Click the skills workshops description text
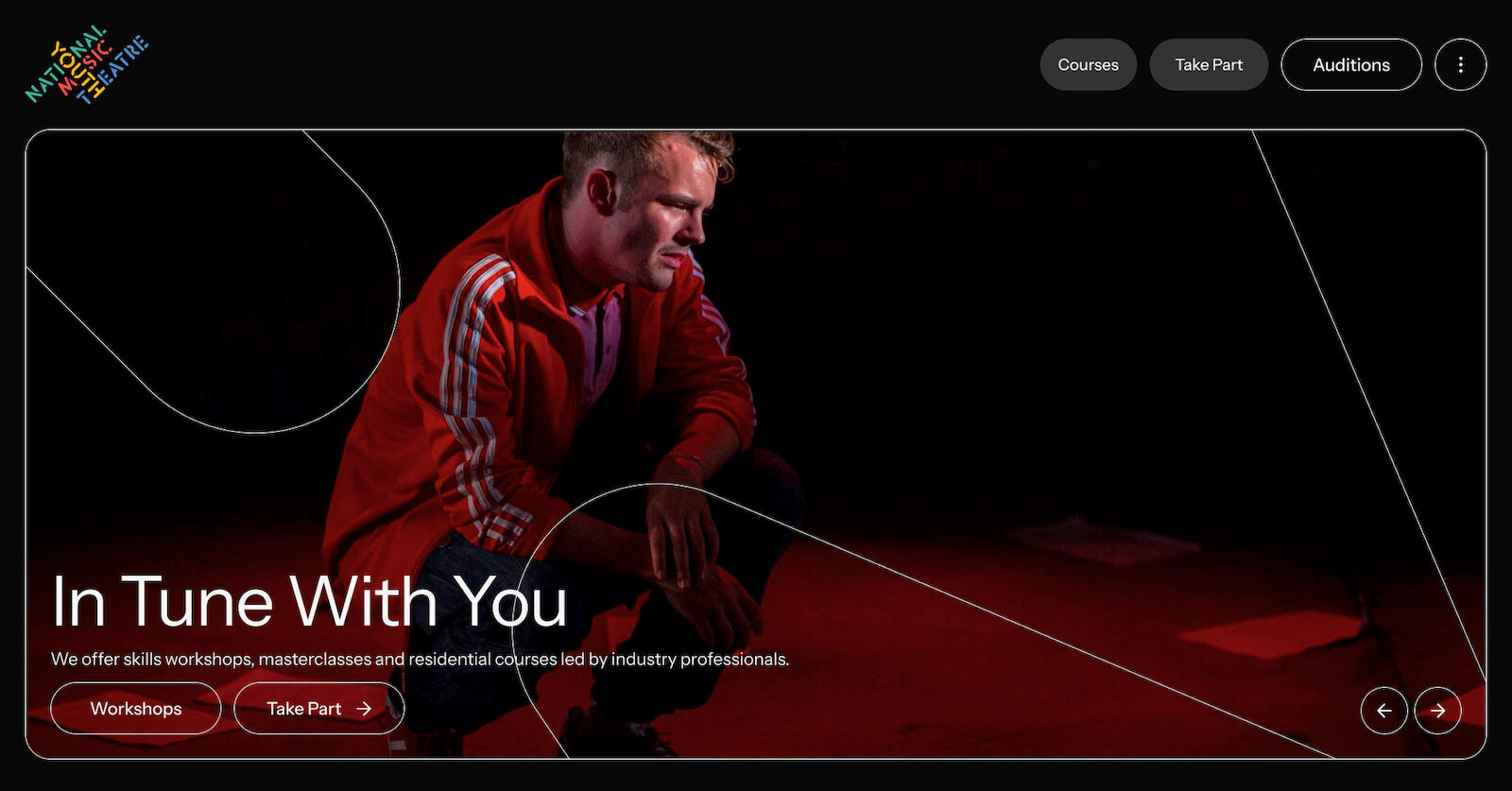 tap(420, 659)
